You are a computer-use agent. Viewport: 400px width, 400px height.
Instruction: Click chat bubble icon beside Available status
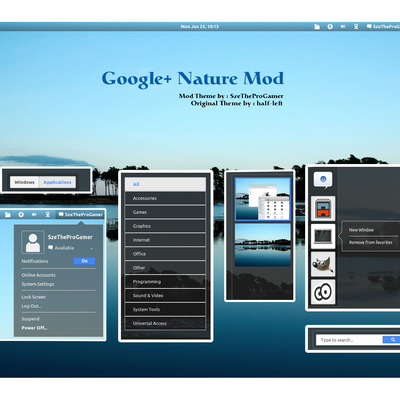coord(50,248)
